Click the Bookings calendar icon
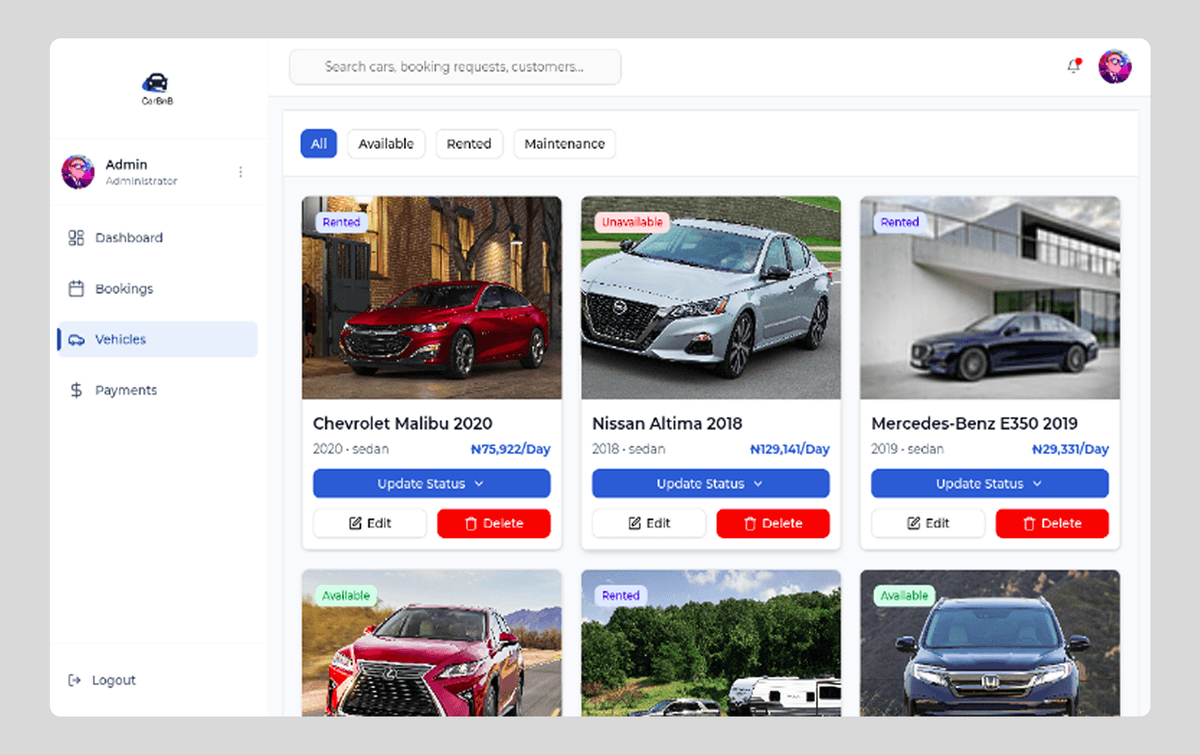The width and height of the screenshot is (1200, 755). tap(76, 289)
